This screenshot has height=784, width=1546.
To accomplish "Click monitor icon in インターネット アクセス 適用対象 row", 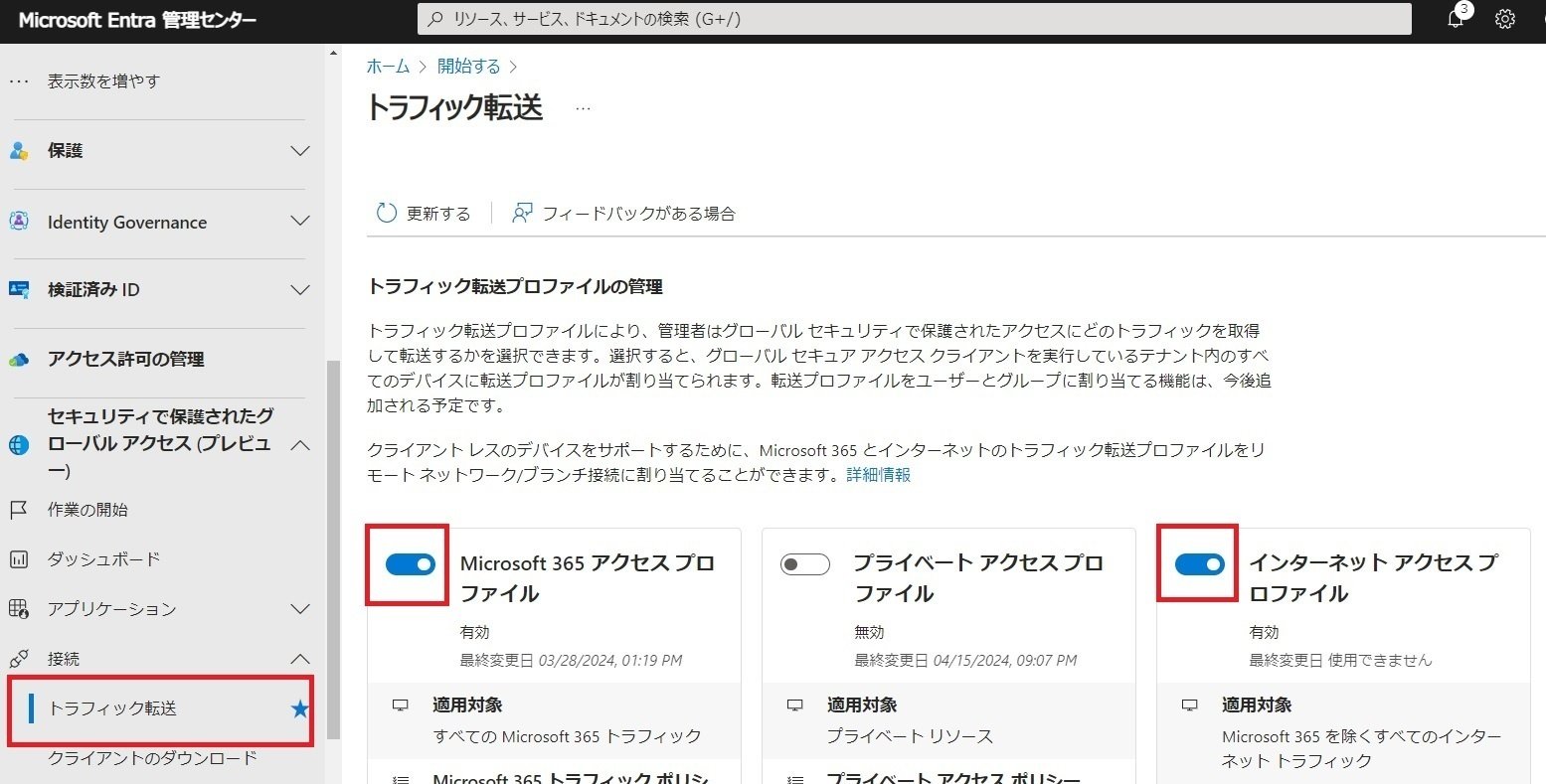I will pos(1189,705).
